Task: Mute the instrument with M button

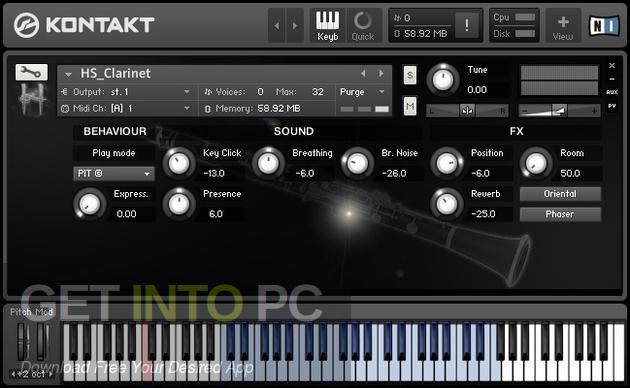Action: click(410, 106)
